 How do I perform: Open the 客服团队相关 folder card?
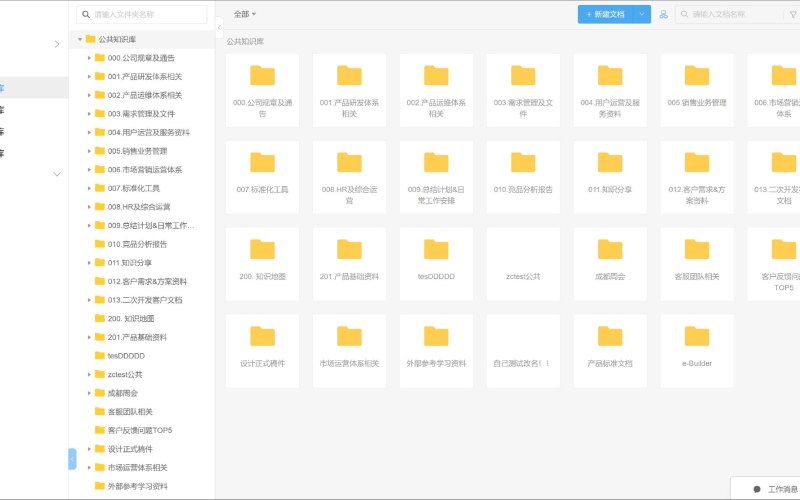696,264
